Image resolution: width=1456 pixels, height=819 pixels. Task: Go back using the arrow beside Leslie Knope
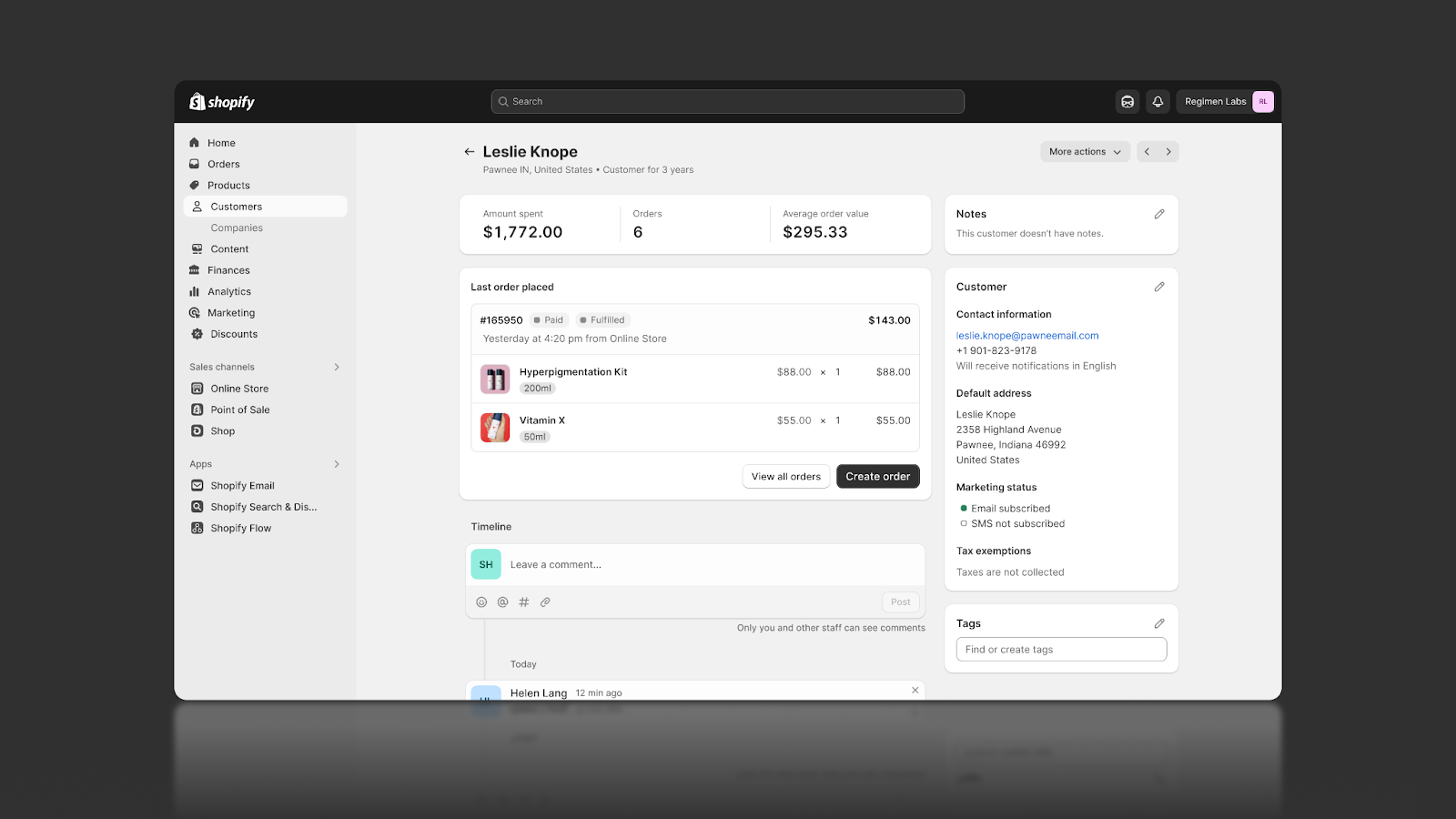pos(470,152)
